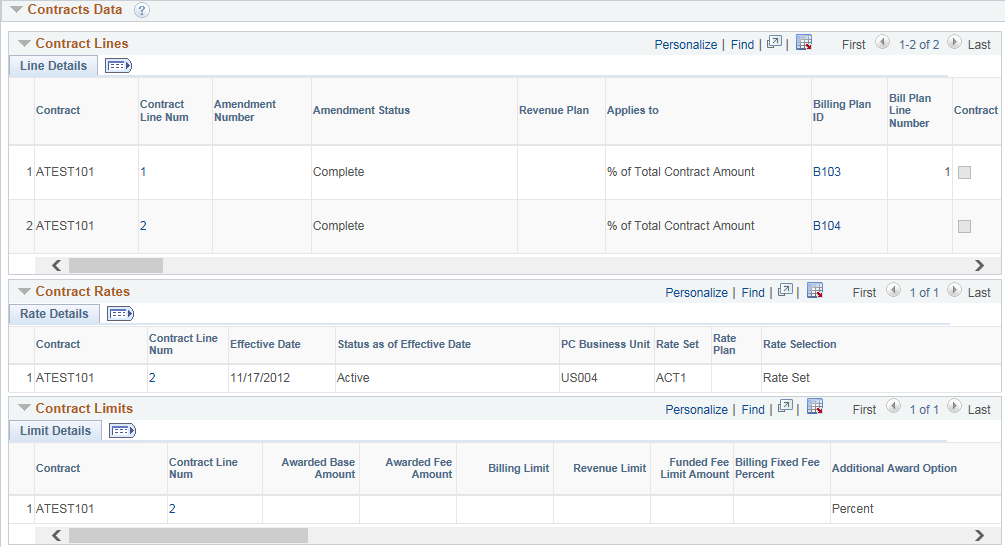
Task: Select the ACT1 rate set cell
Action: coord(670,378)
